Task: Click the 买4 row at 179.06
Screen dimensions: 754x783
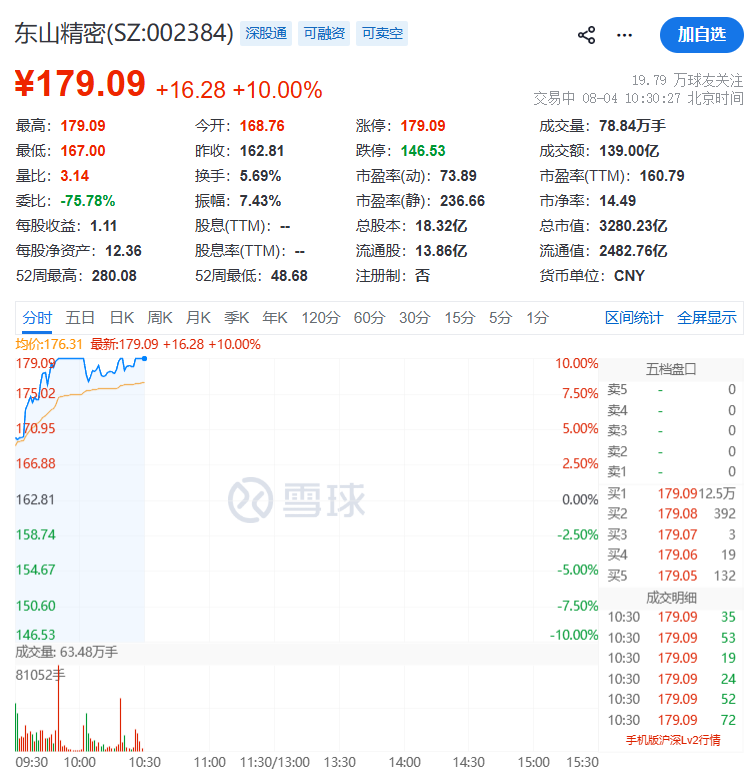Action: (671, 555)
